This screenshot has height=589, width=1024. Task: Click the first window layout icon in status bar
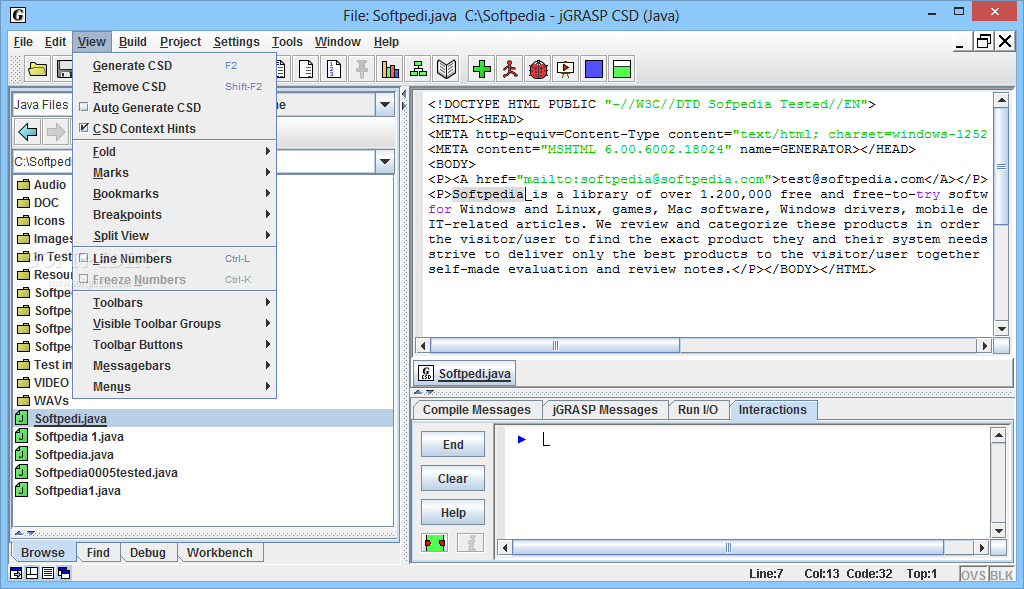tap(16, 573)
